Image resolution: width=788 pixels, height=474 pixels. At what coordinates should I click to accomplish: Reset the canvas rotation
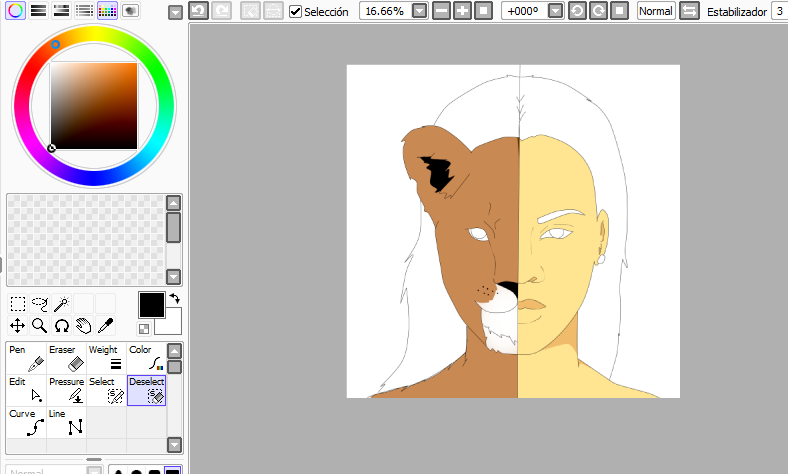pos(620,11)
